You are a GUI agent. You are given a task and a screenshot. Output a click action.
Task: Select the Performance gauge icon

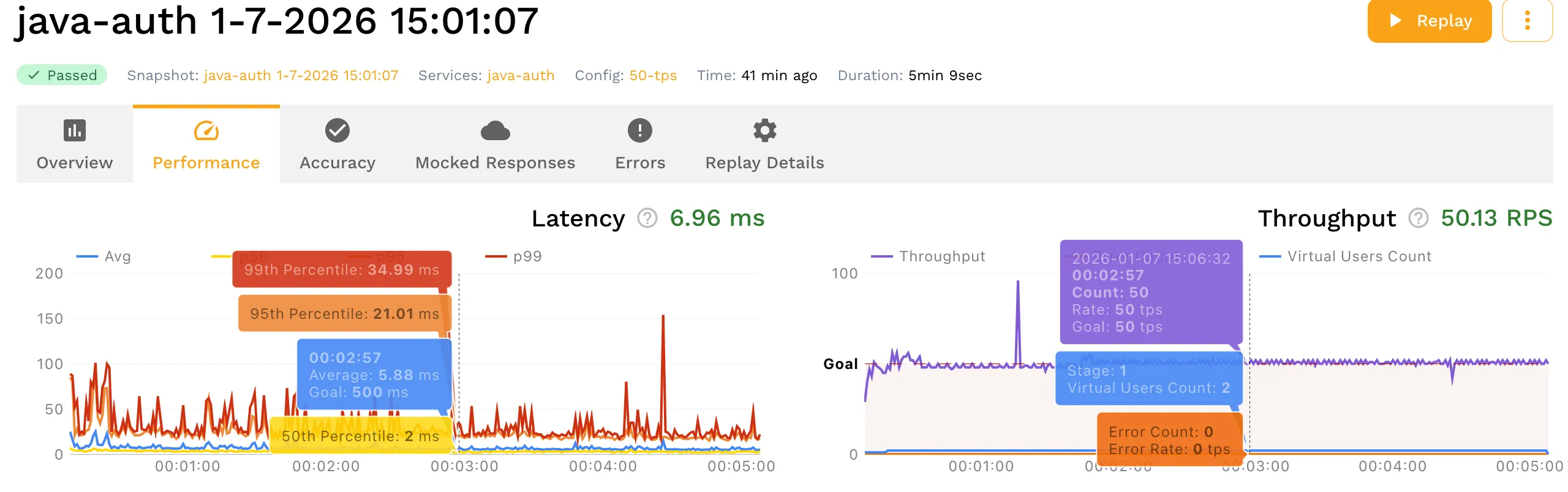click(x=206, y=130)
